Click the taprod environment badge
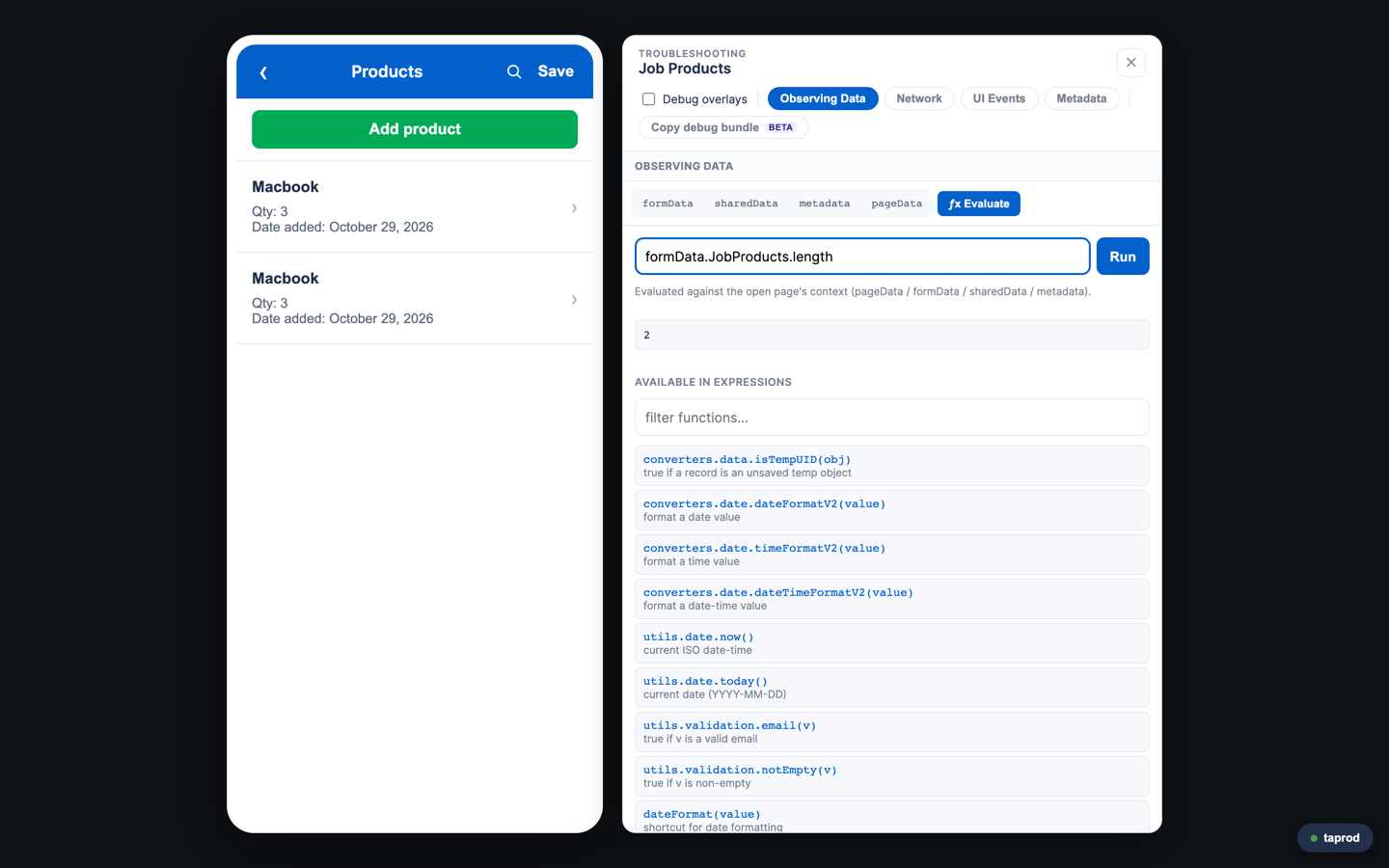The width and height of the screenshot is (1389, 868). [x=1335, y=838]
